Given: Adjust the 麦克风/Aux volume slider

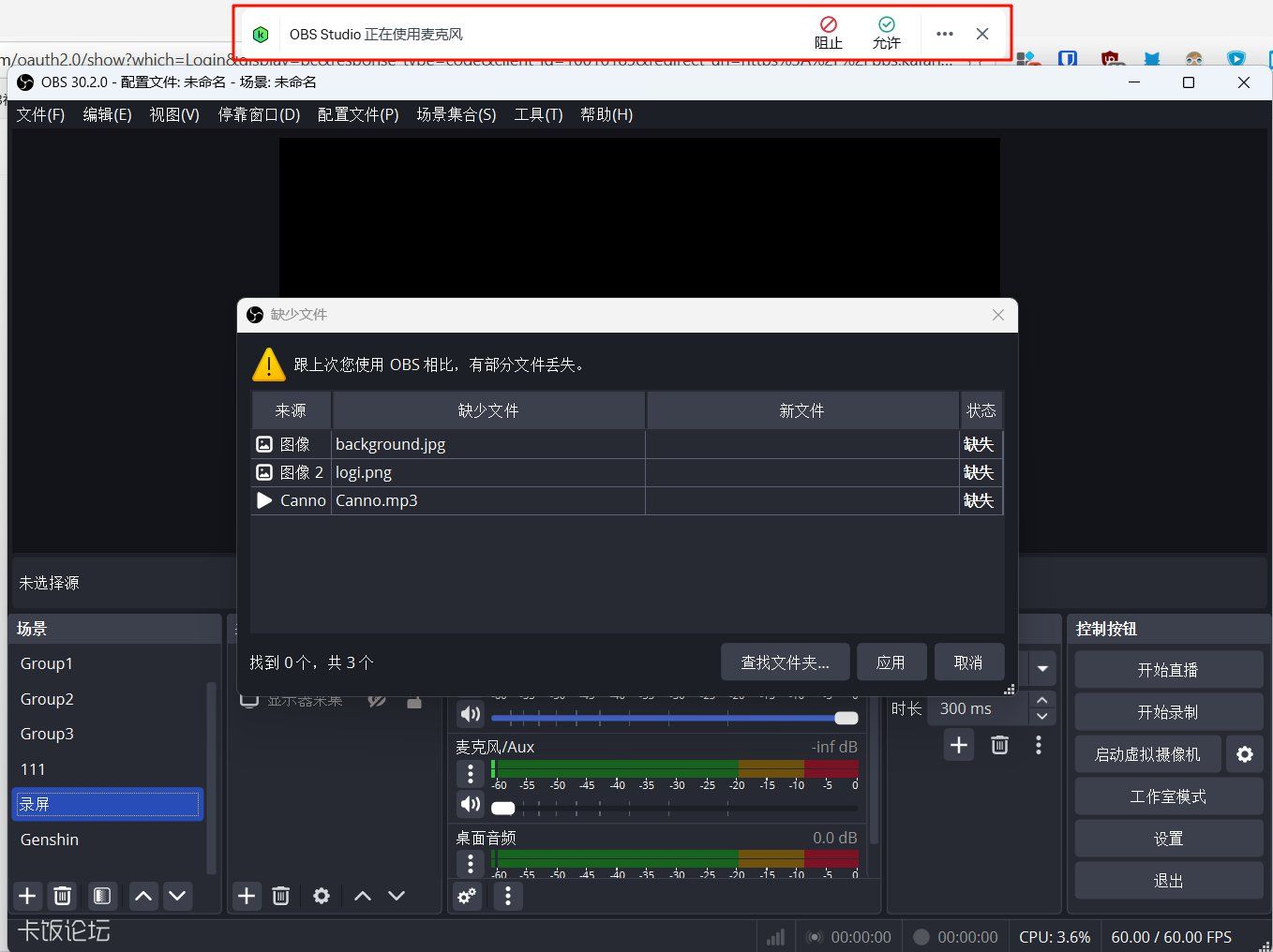Looking at the screenshot, I should (503, 808).
